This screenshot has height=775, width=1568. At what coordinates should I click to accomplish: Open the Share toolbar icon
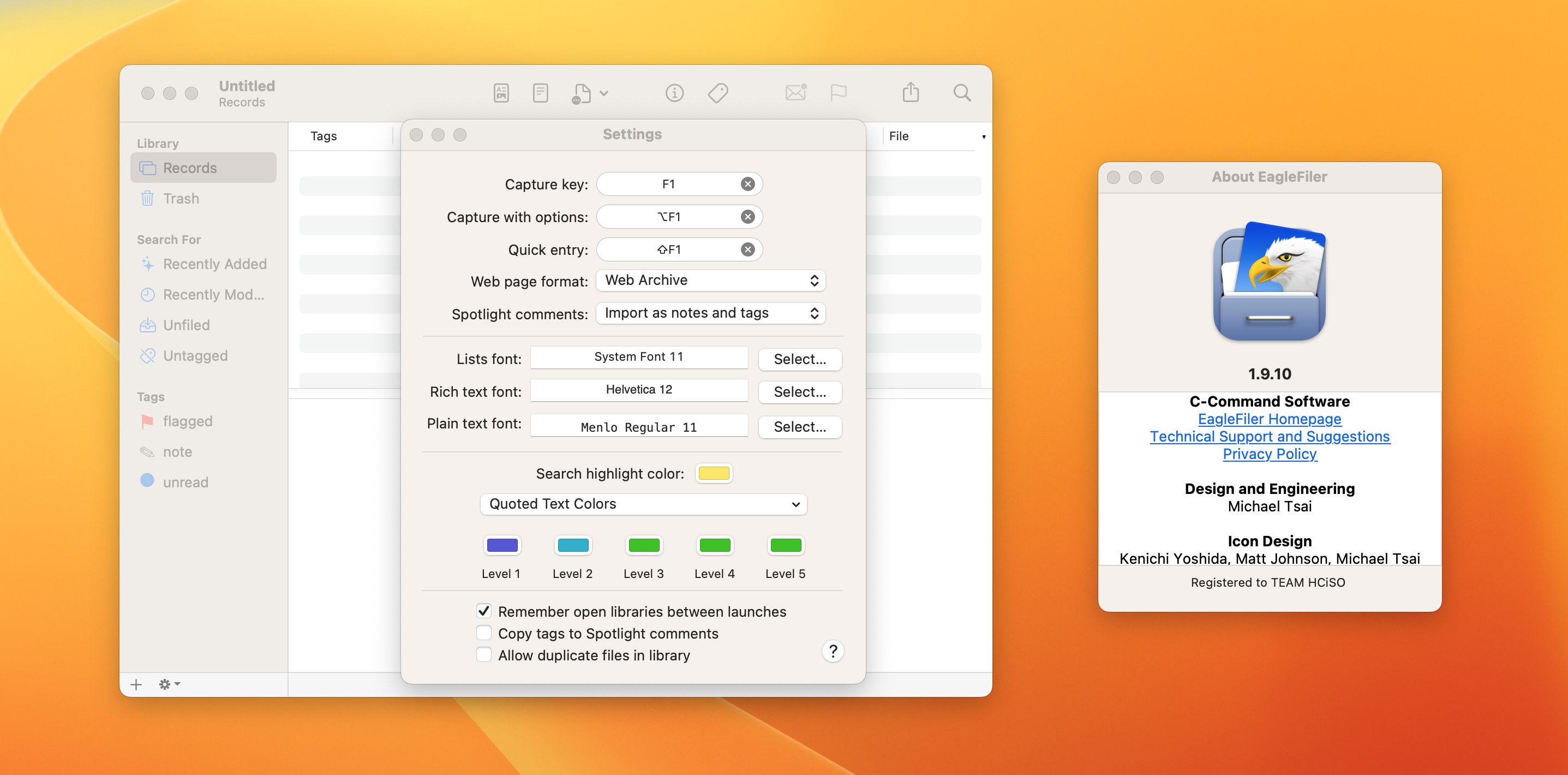(x=911, y=93)
